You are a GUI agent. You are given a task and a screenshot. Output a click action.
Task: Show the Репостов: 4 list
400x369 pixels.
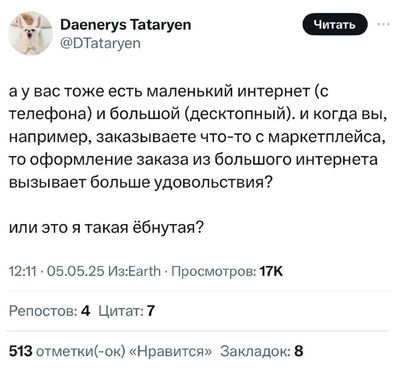pyautogui.click(x=50, y=311)
